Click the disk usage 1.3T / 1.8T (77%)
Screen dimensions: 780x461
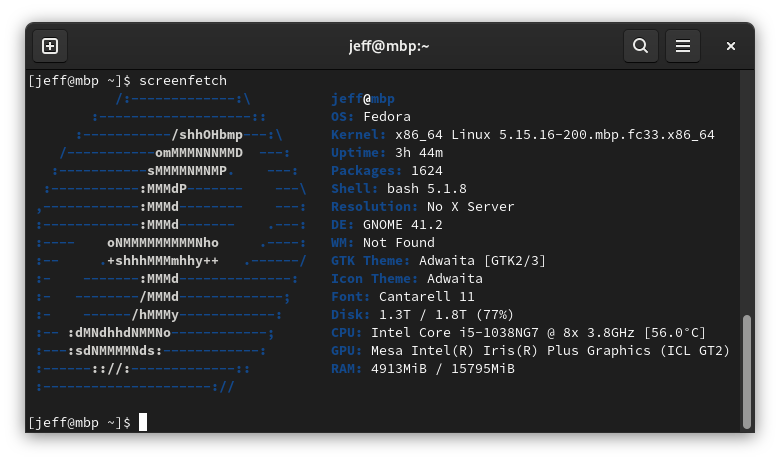[x=446, y=315]
